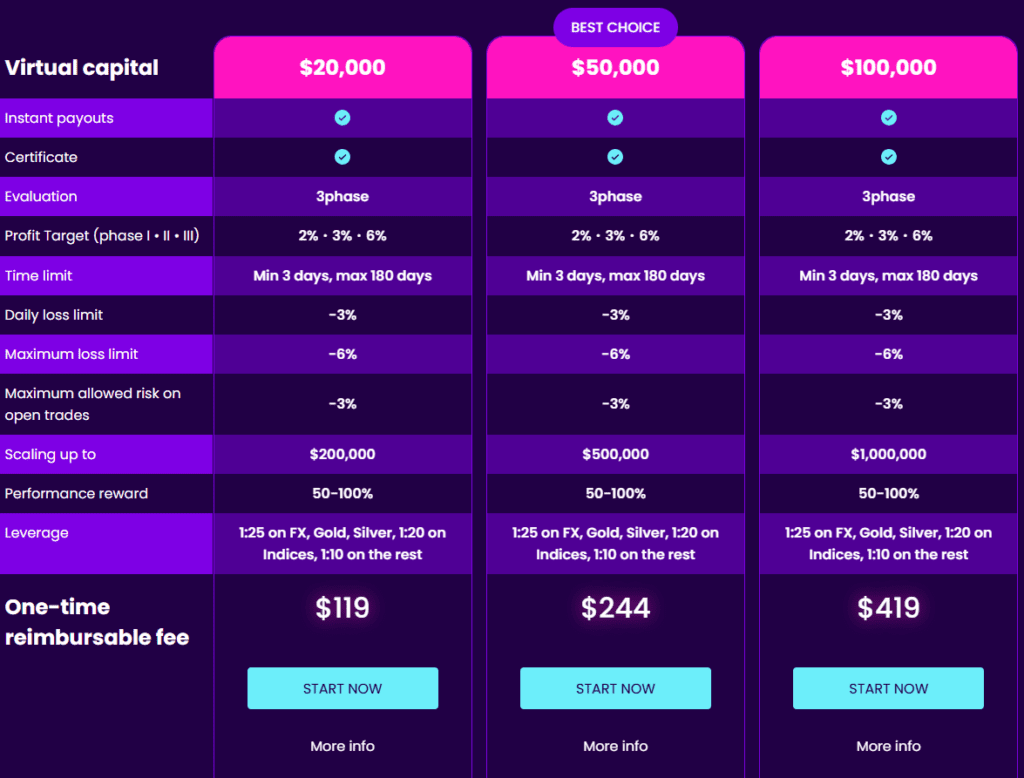Click START NOW under the $419 fee
This screenshot has height=778, width=1024.
point(888,688)
